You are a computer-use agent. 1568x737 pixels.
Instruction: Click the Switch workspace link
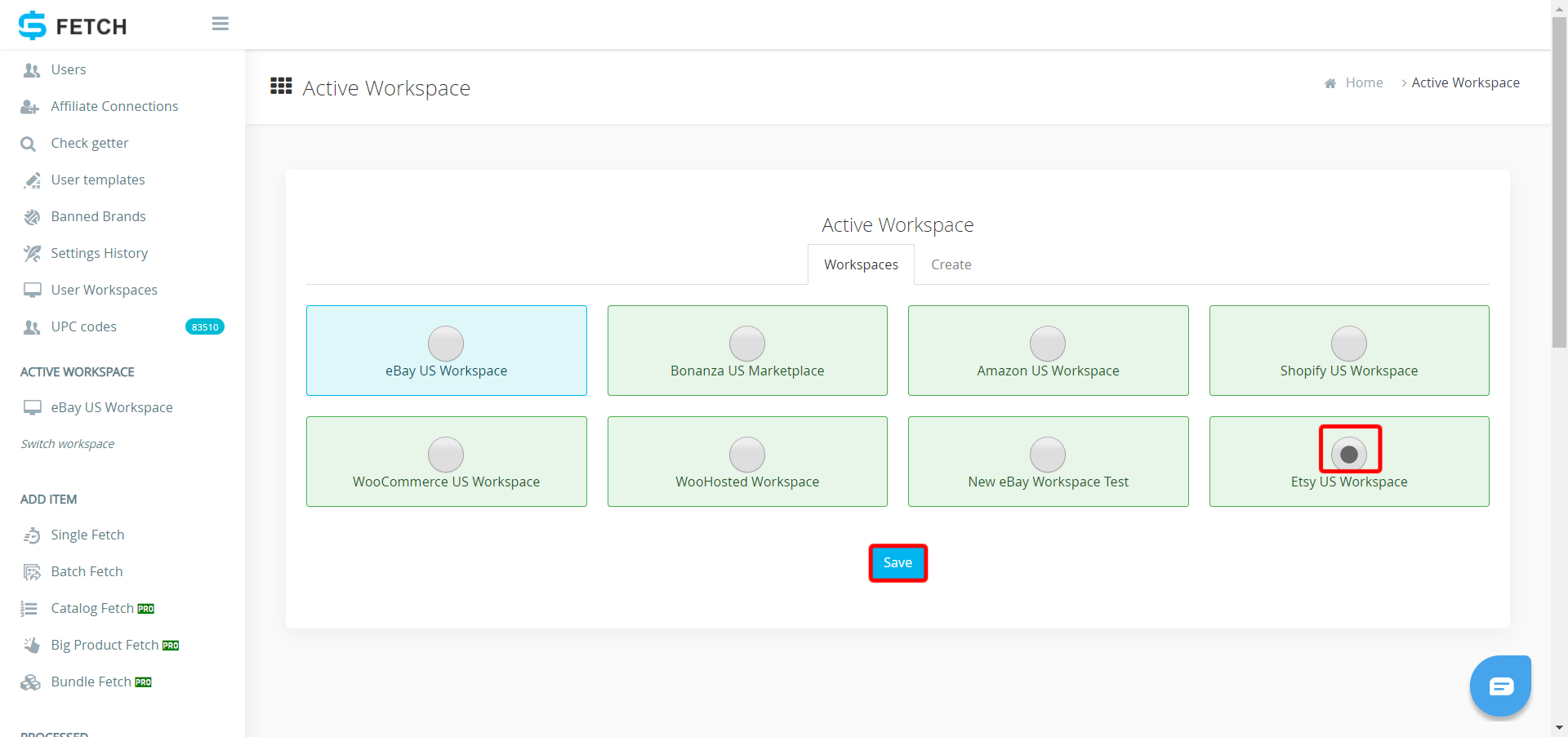click(x=68, y=444)
